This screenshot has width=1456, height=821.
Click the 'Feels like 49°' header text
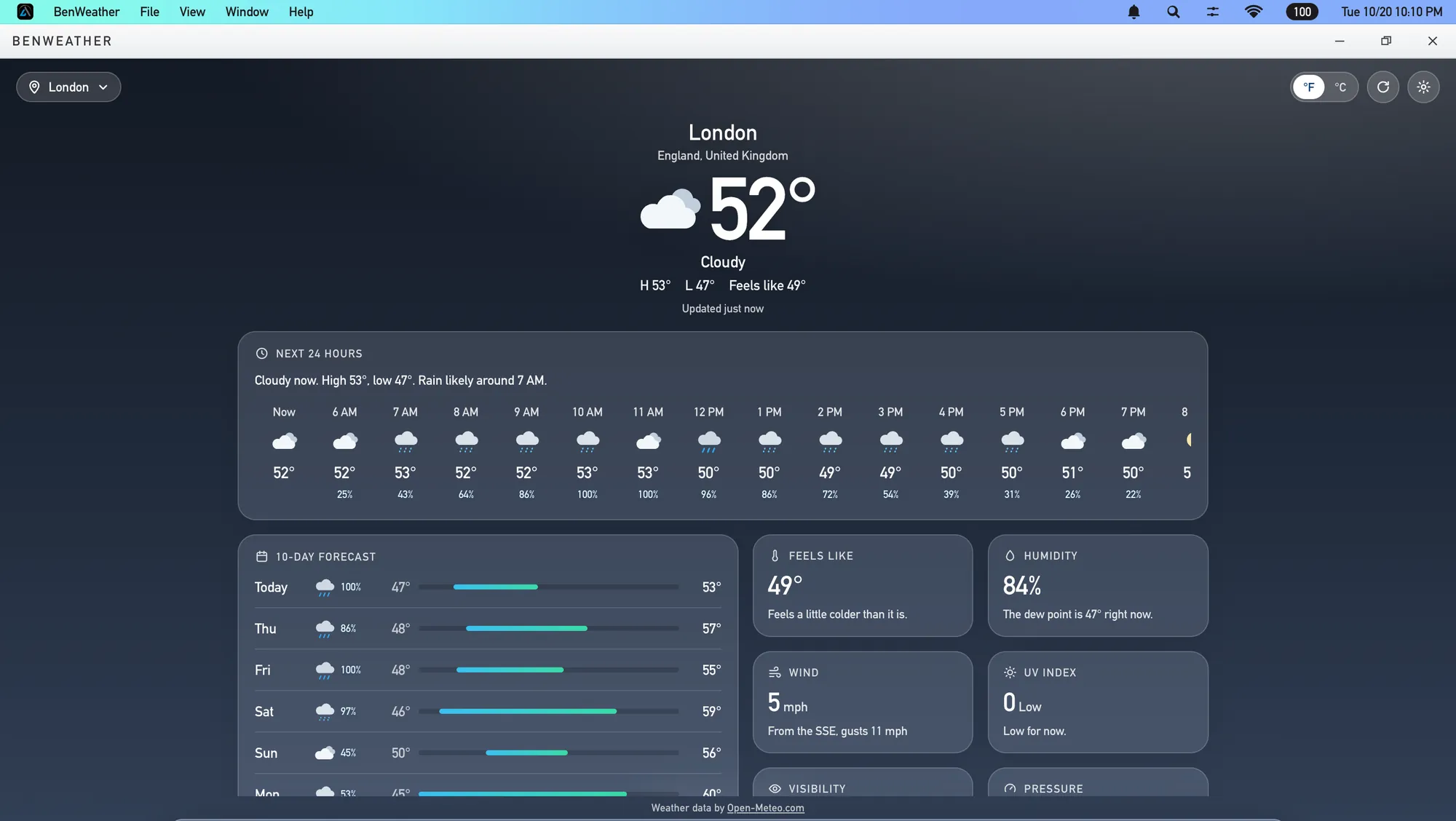(x=767, y=285)
